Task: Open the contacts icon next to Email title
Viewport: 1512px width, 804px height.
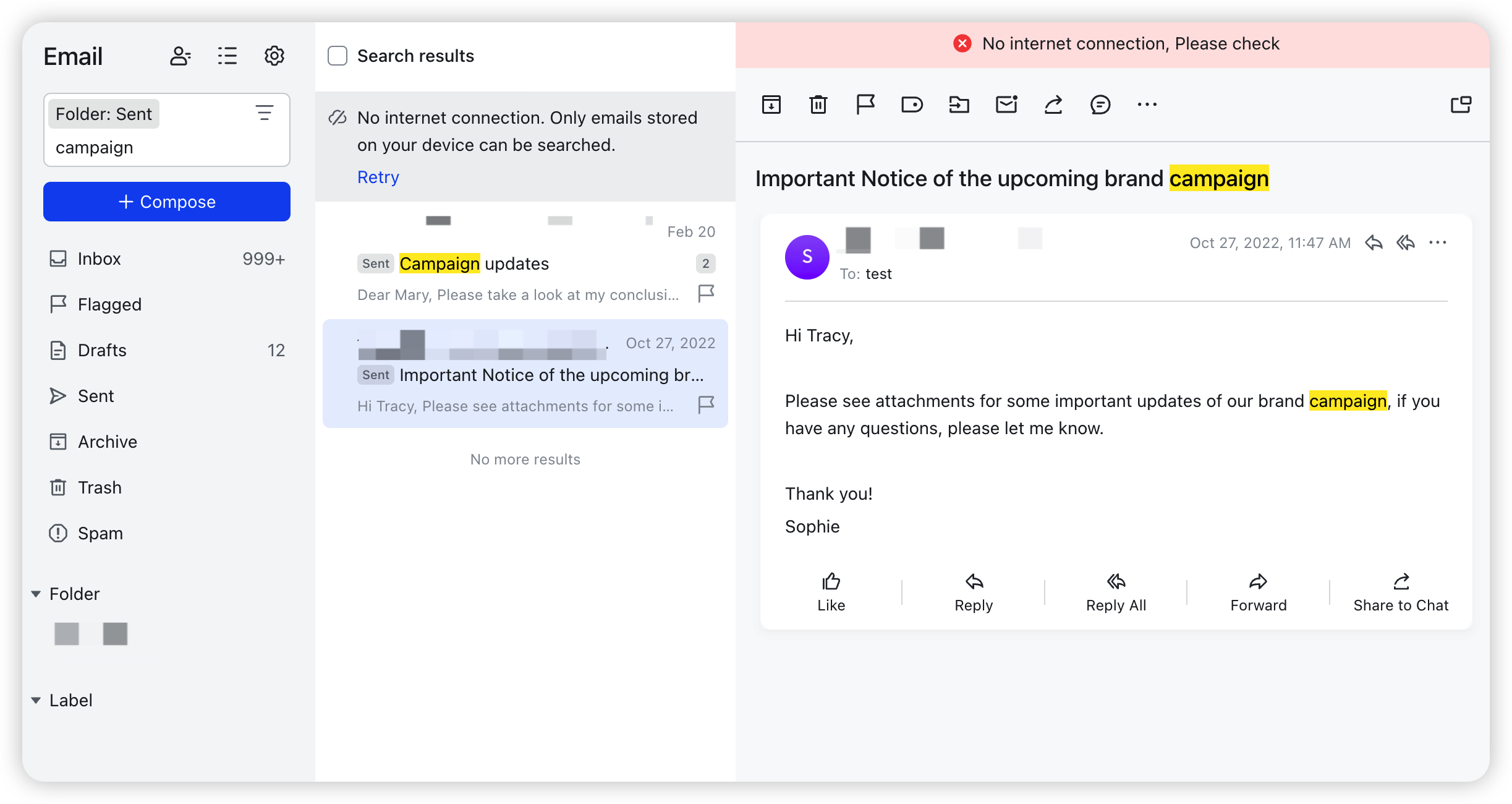Action: pyautogui.click(x=180, y=56)
